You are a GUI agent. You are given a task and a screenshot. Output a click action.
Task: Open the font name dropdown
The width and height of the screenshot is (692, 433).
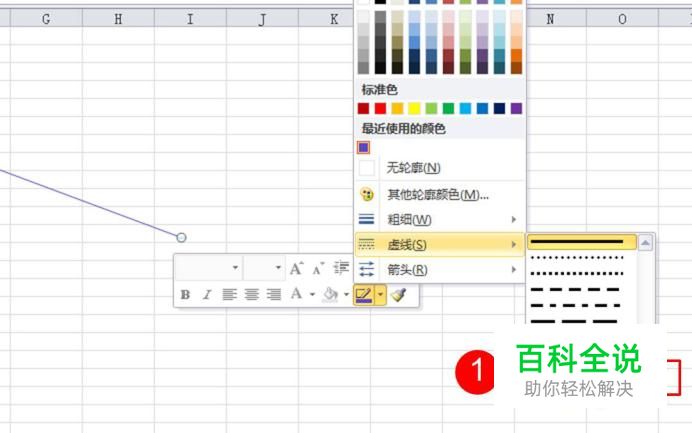tap(235, 267)
